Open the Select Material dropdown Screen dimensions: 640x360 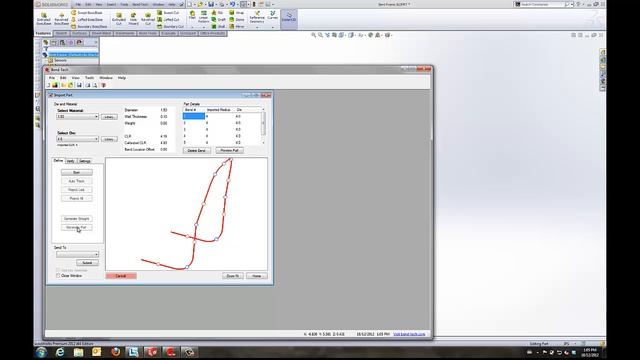pyautogui.click(x=78, y=117)
